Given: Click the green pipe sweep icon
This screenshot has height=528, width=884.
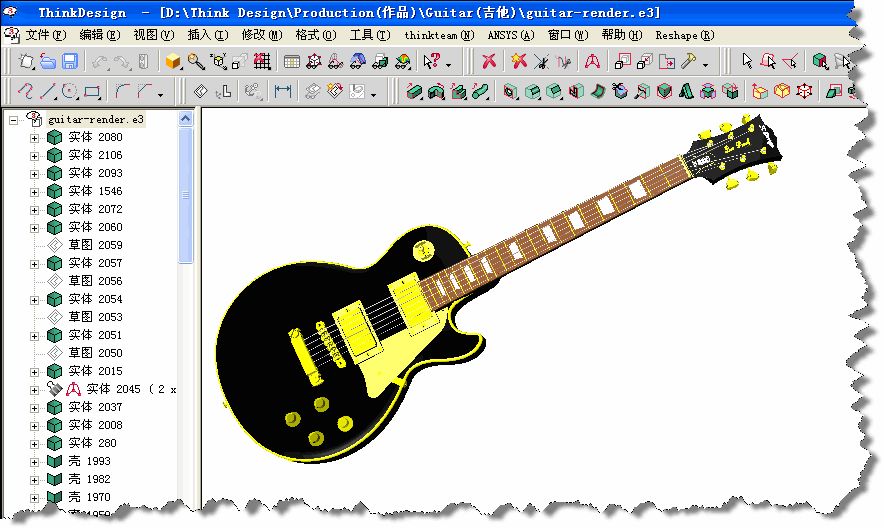Looking at the screenshot, I should click(480, 91).
